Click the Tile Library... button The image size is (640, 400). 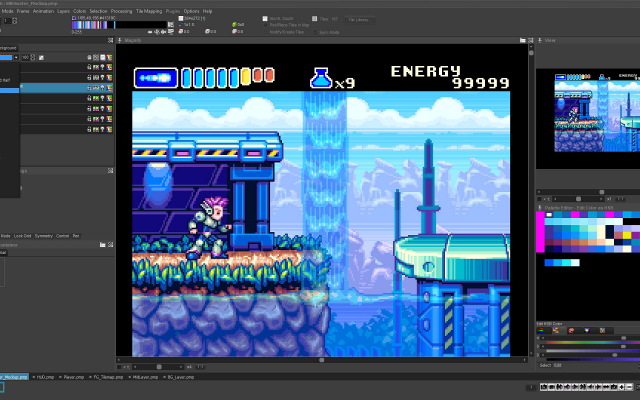click(x=360, y=20)
